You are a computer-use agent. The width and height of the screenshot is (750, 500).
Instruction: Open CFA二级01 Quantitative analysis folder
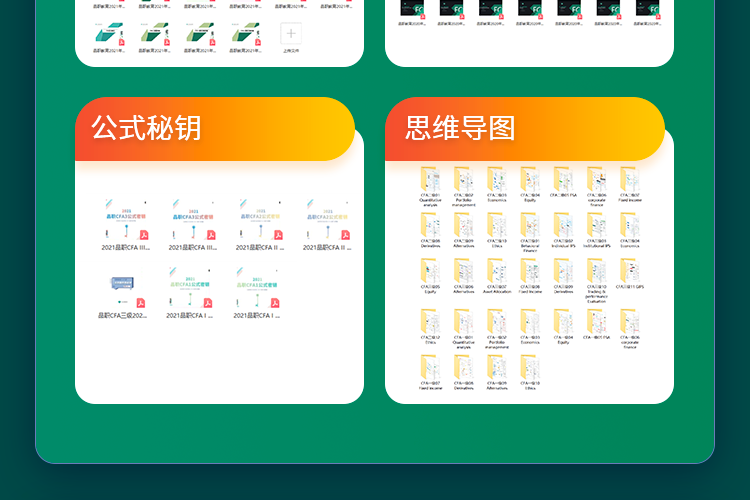coord(430,187)
